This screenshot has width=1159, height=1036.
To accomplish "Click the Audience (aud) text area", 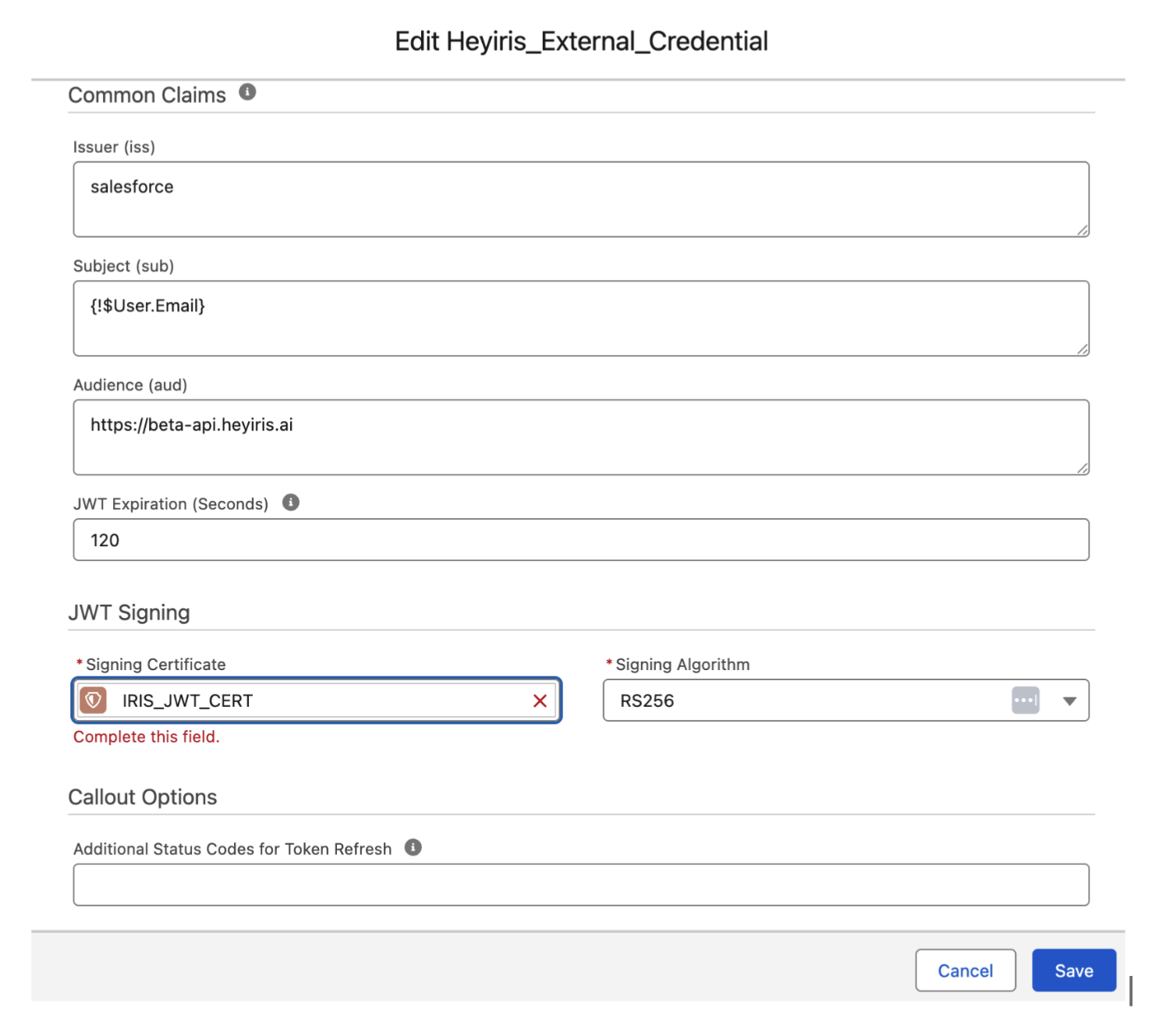I will point(581,437).
